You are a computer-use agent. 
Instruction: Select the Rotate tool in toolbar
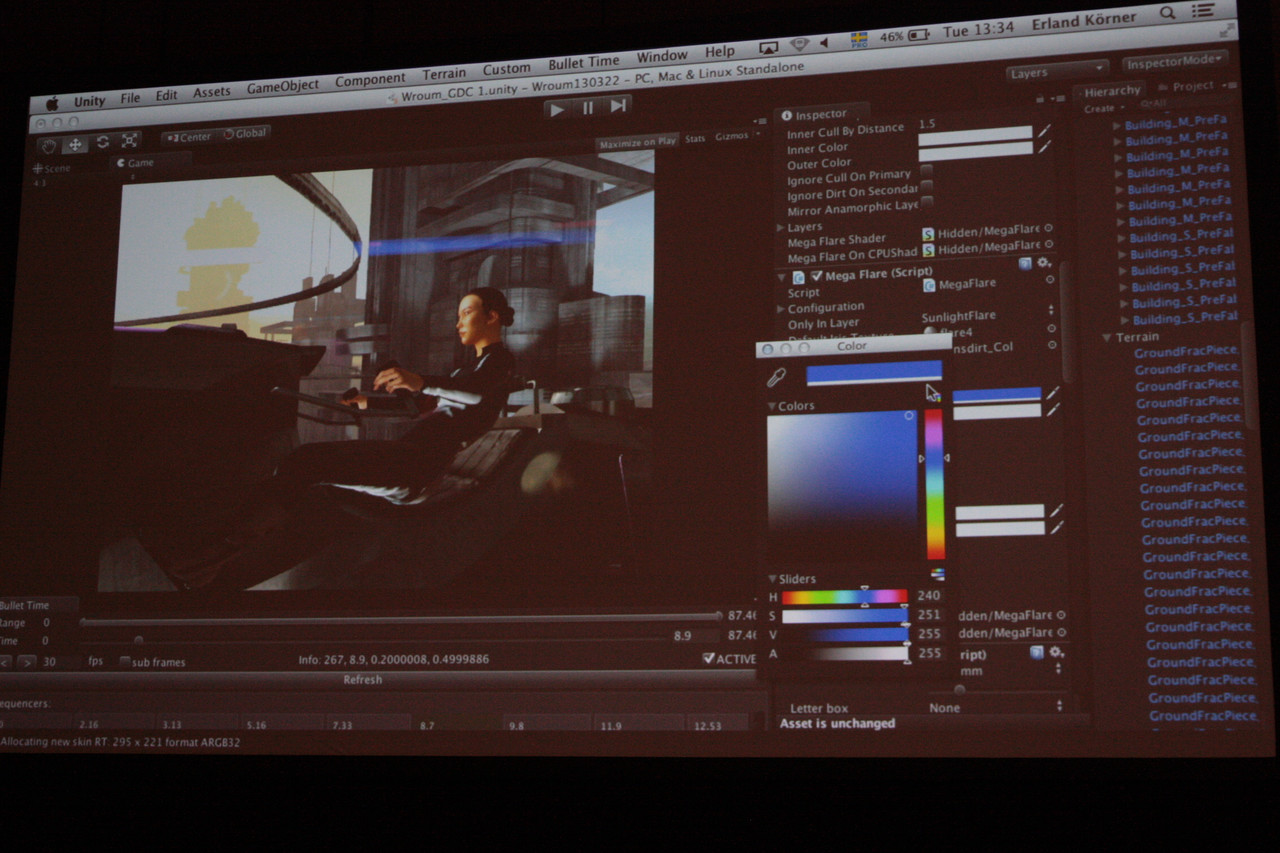[102, 142]
